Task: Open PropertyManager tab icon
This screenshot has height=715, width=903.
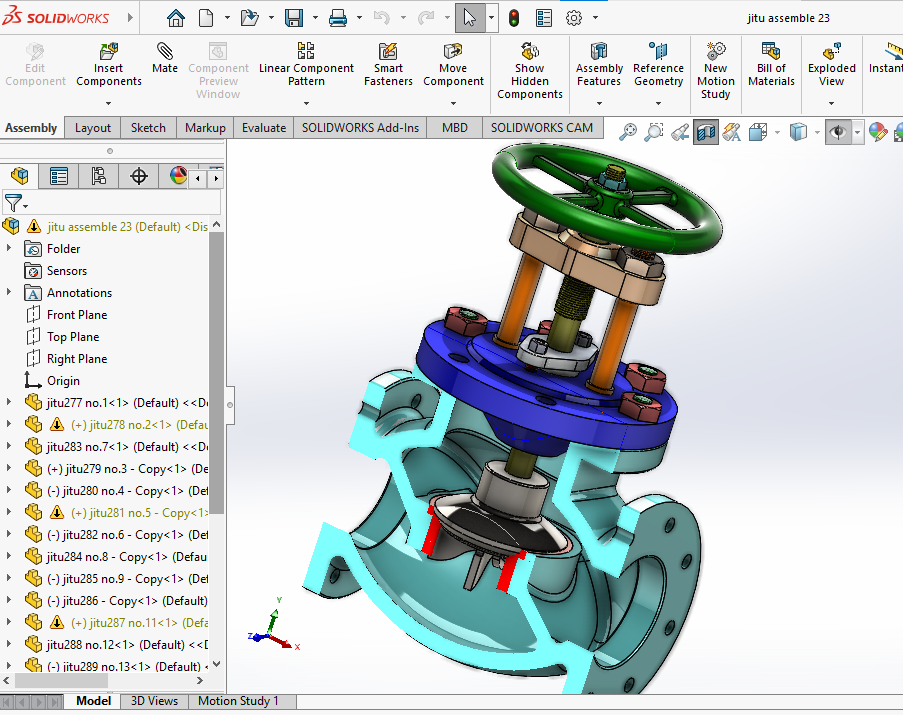Action: (x=59, y=176)
